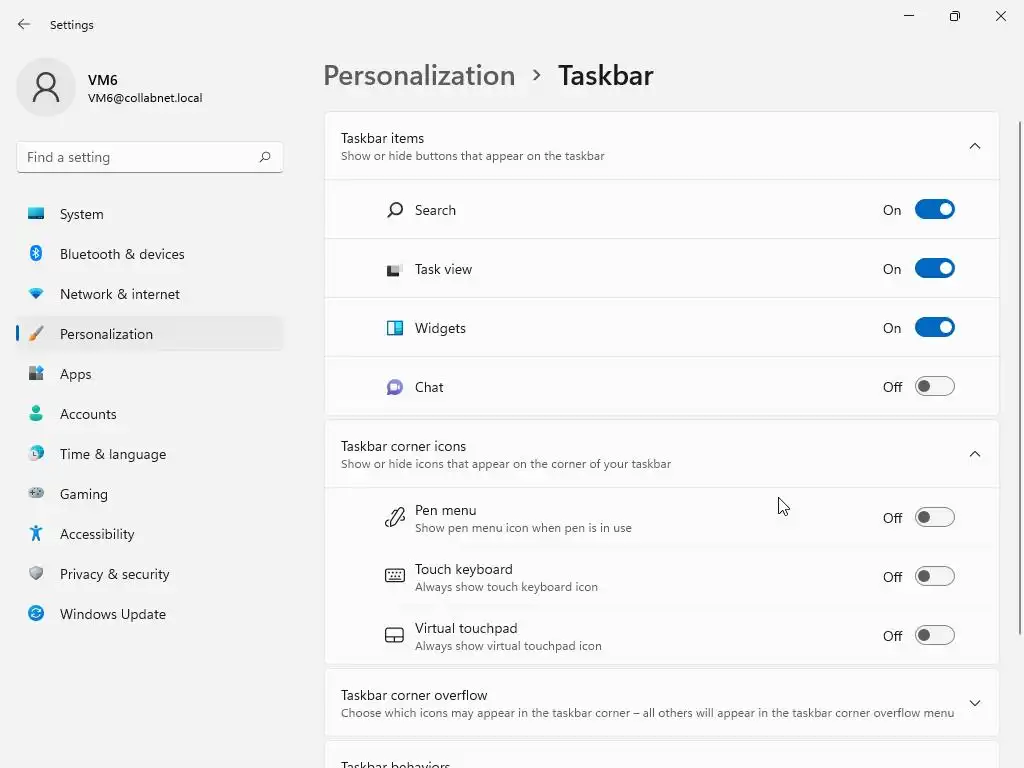Viewport: 1024px width, 768px height.
Task: Open the Apps settings category
Action: [75, 374]
